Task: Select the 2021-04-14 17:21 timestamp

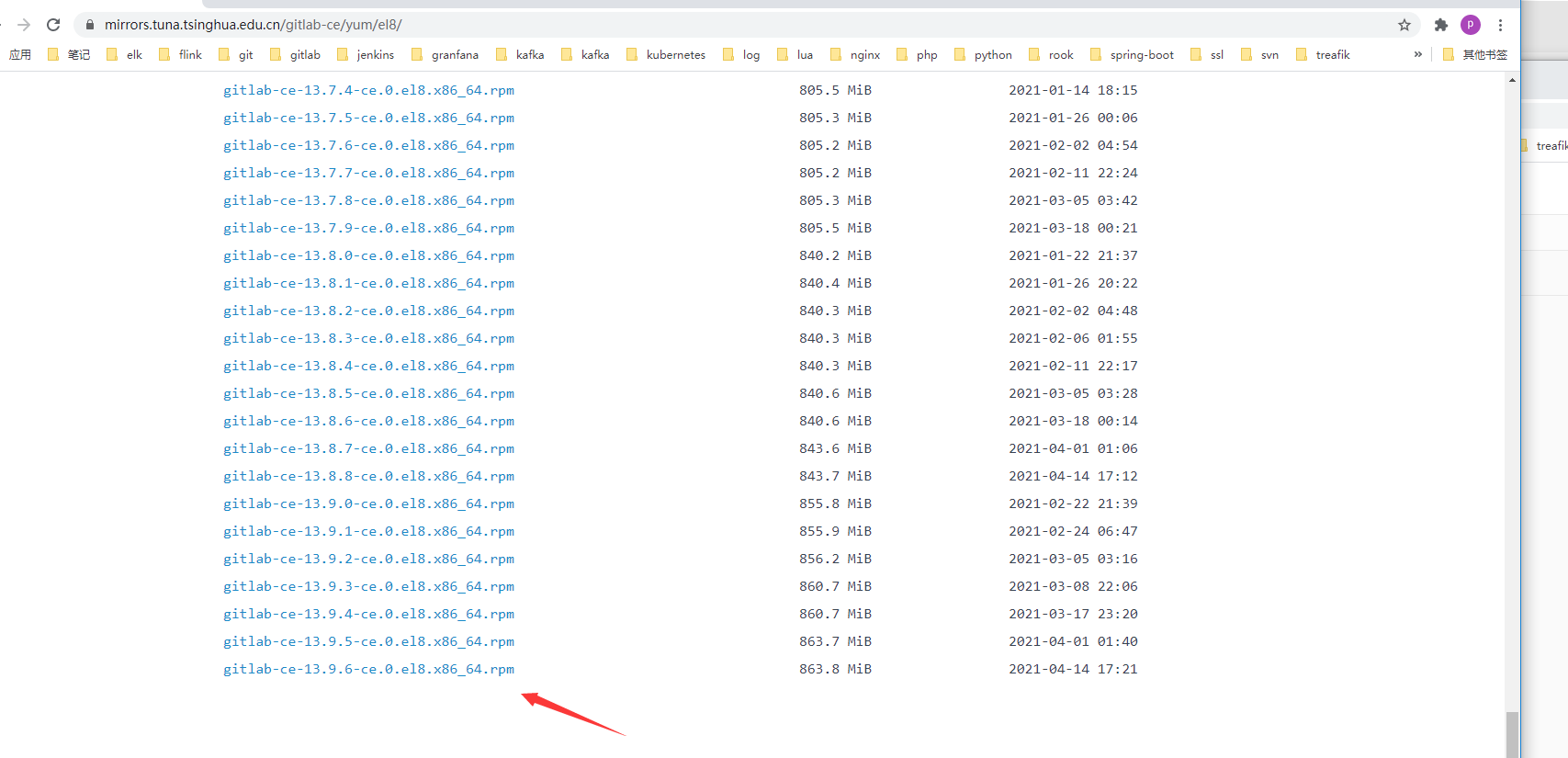Action: point(1073,669)
